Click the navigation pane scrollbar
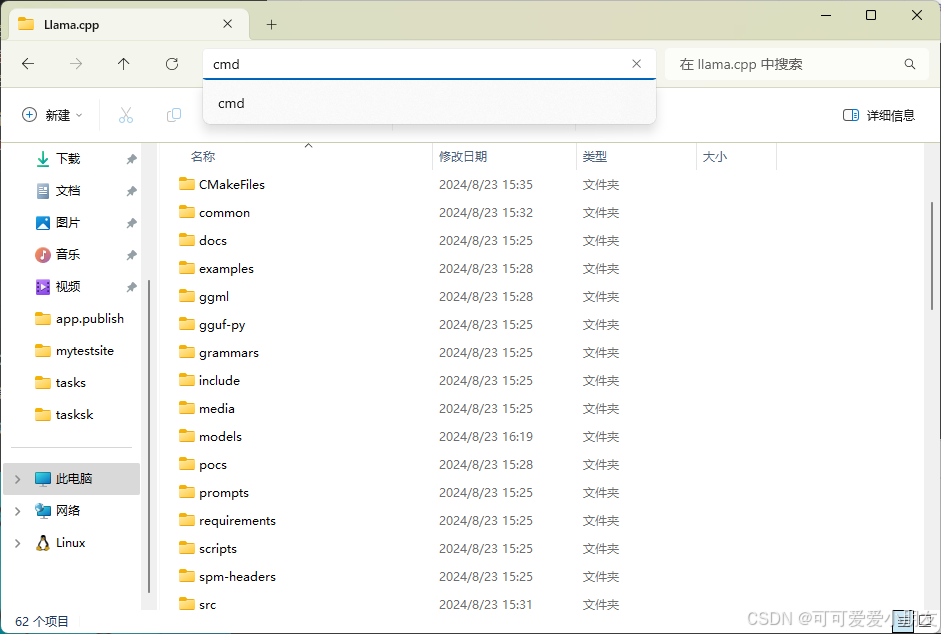941x634 pixels. click(149, 436)
